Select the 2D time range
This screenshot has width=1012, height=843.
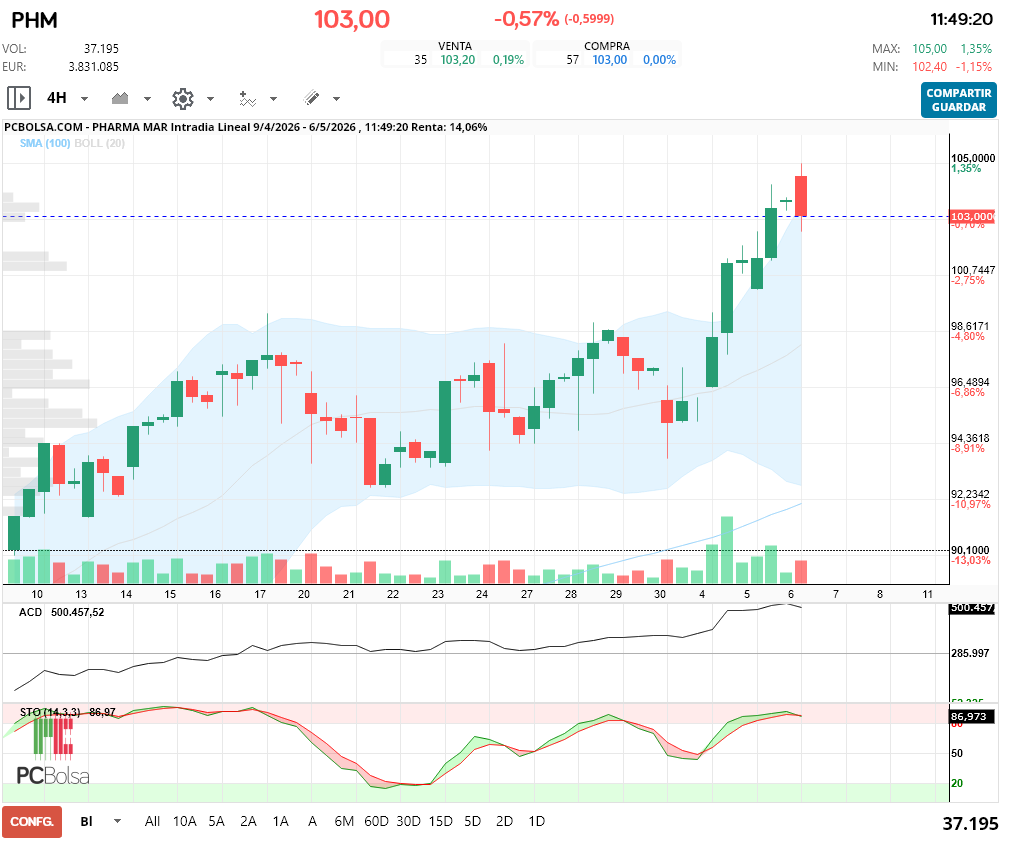click(504, 821)
